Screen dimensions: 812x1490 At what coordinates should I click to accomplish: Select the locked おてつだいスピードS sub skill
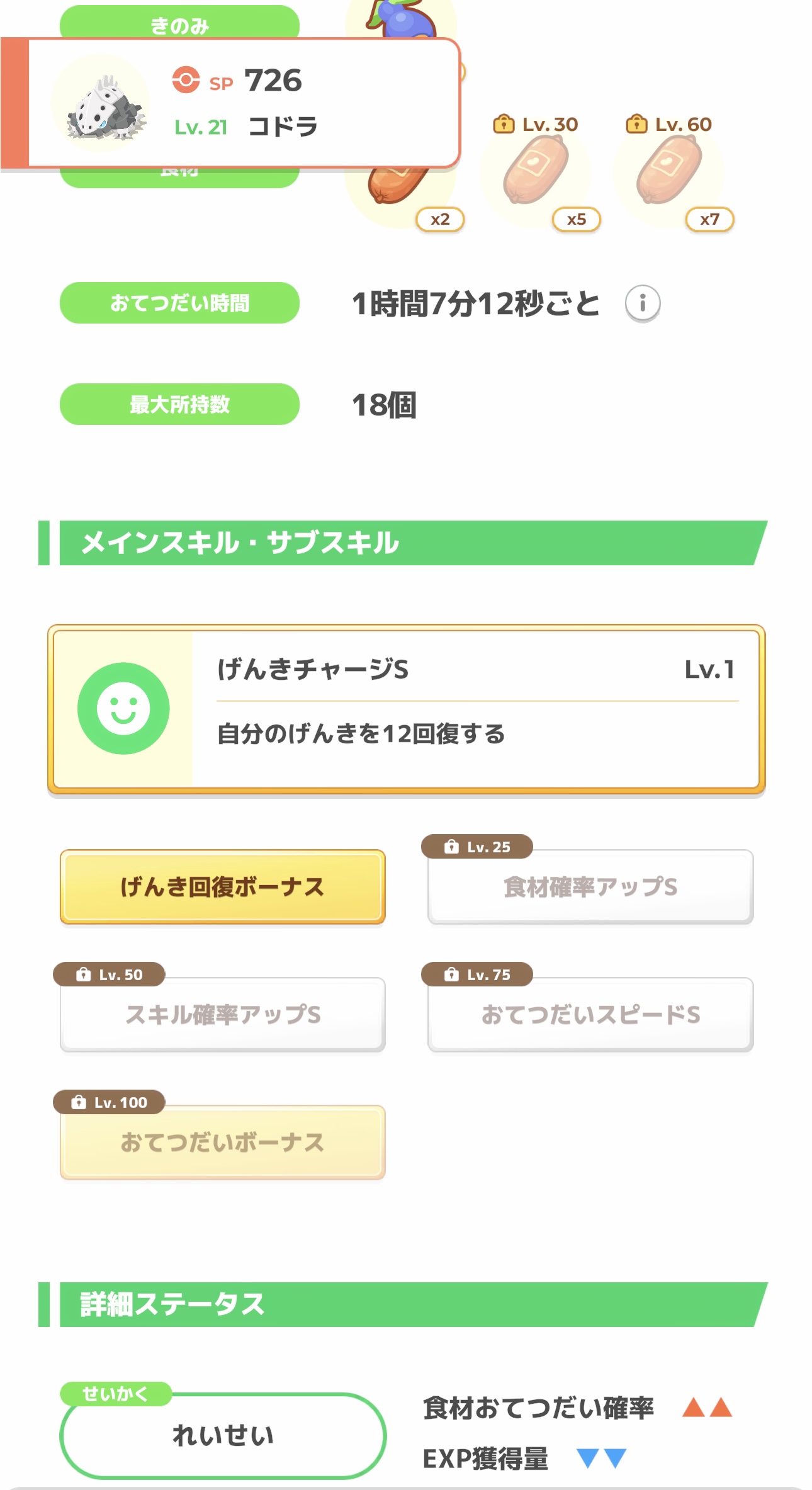(590, 1015)
